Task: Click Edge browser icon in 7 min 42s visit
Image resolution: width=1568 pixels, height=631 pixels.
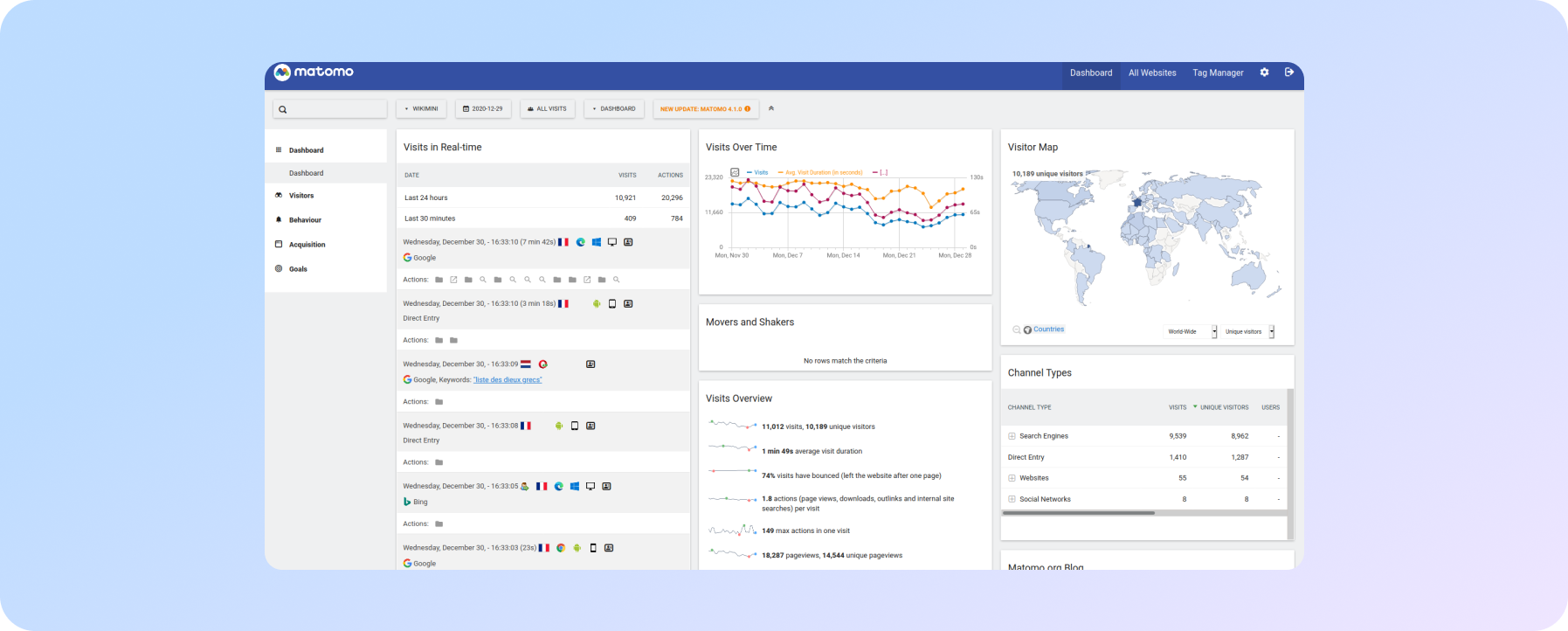Action: (x=580, y=242)
